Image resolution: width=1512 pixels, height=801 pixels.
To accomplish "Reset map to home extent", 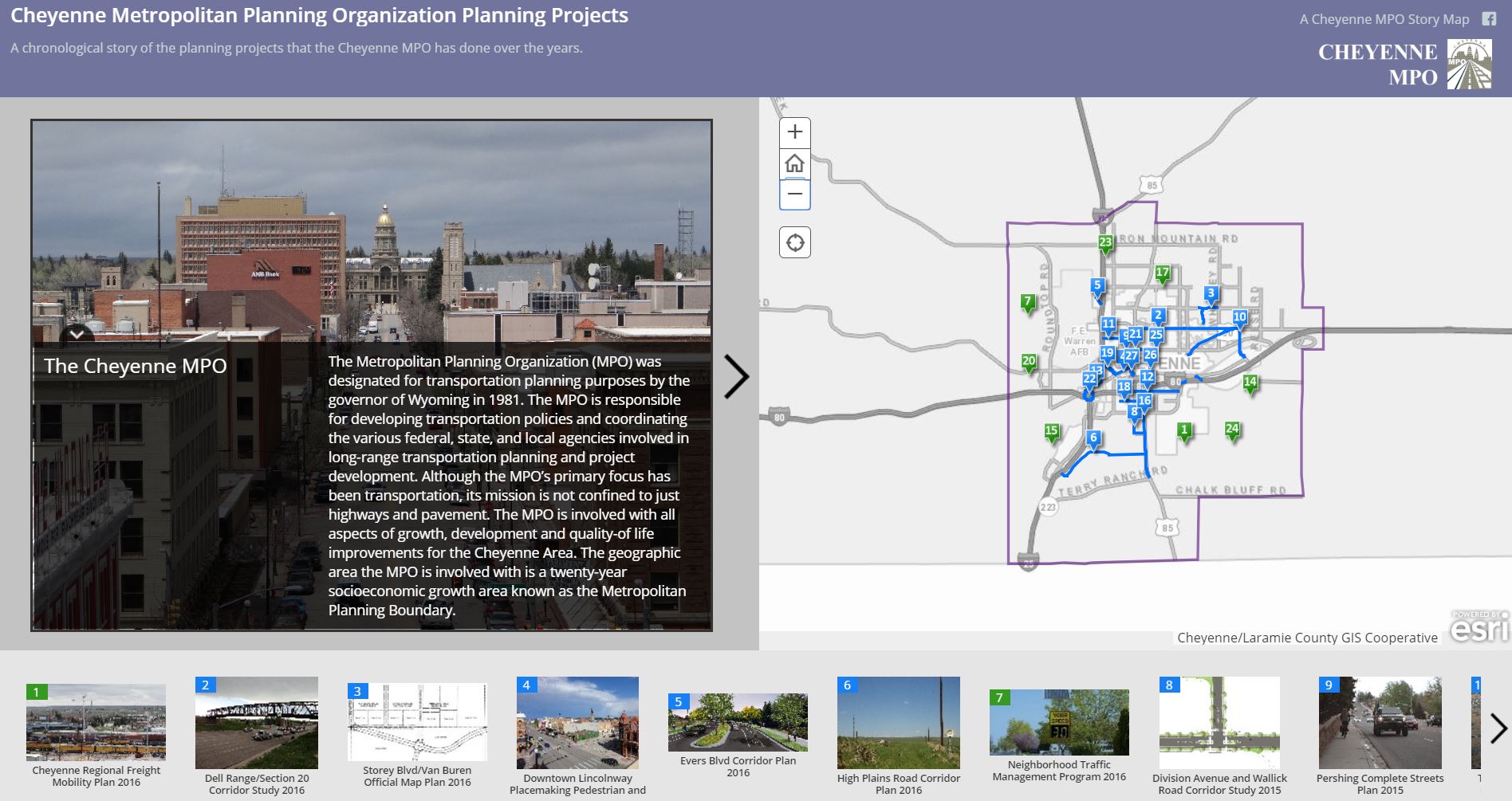I will [794, 163].
